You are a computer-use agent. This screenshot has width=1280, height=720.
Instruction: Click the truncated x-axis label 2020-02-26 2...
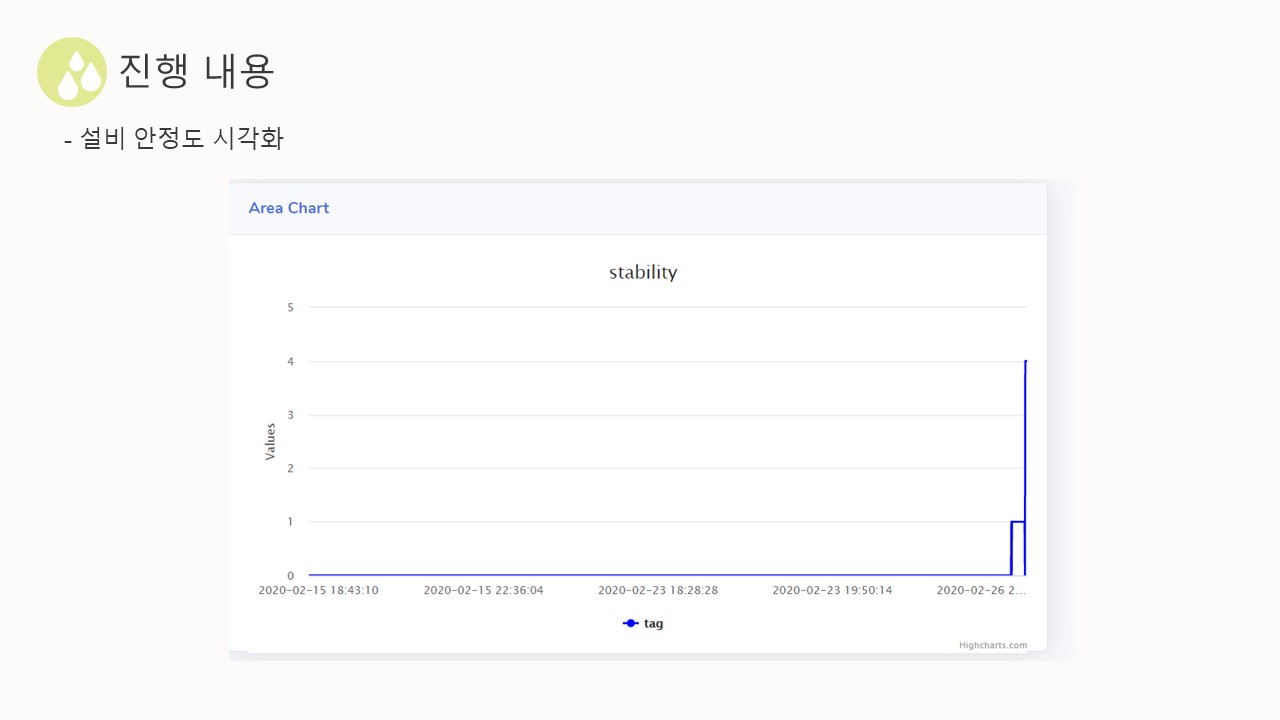[981, 590]
